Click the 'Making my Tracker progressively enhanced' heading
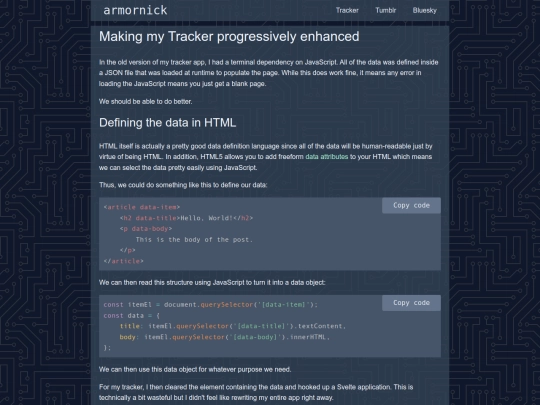The height and width of the screenshot is (405, 540). [x=229, y=37]
